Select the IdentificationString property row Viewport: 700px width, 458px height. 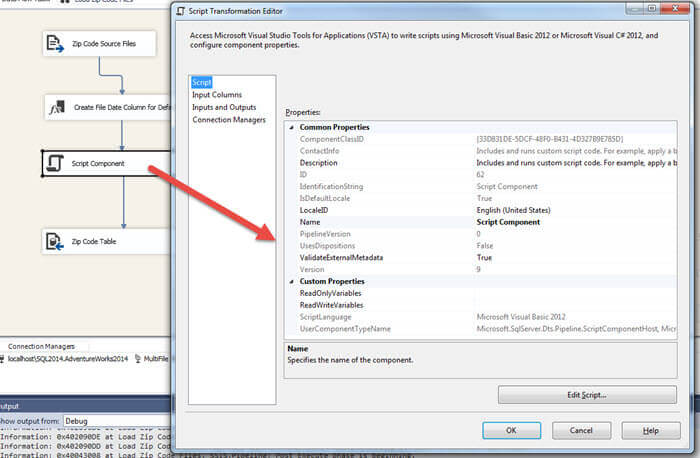pyautogui.click(x=481, y=187)
